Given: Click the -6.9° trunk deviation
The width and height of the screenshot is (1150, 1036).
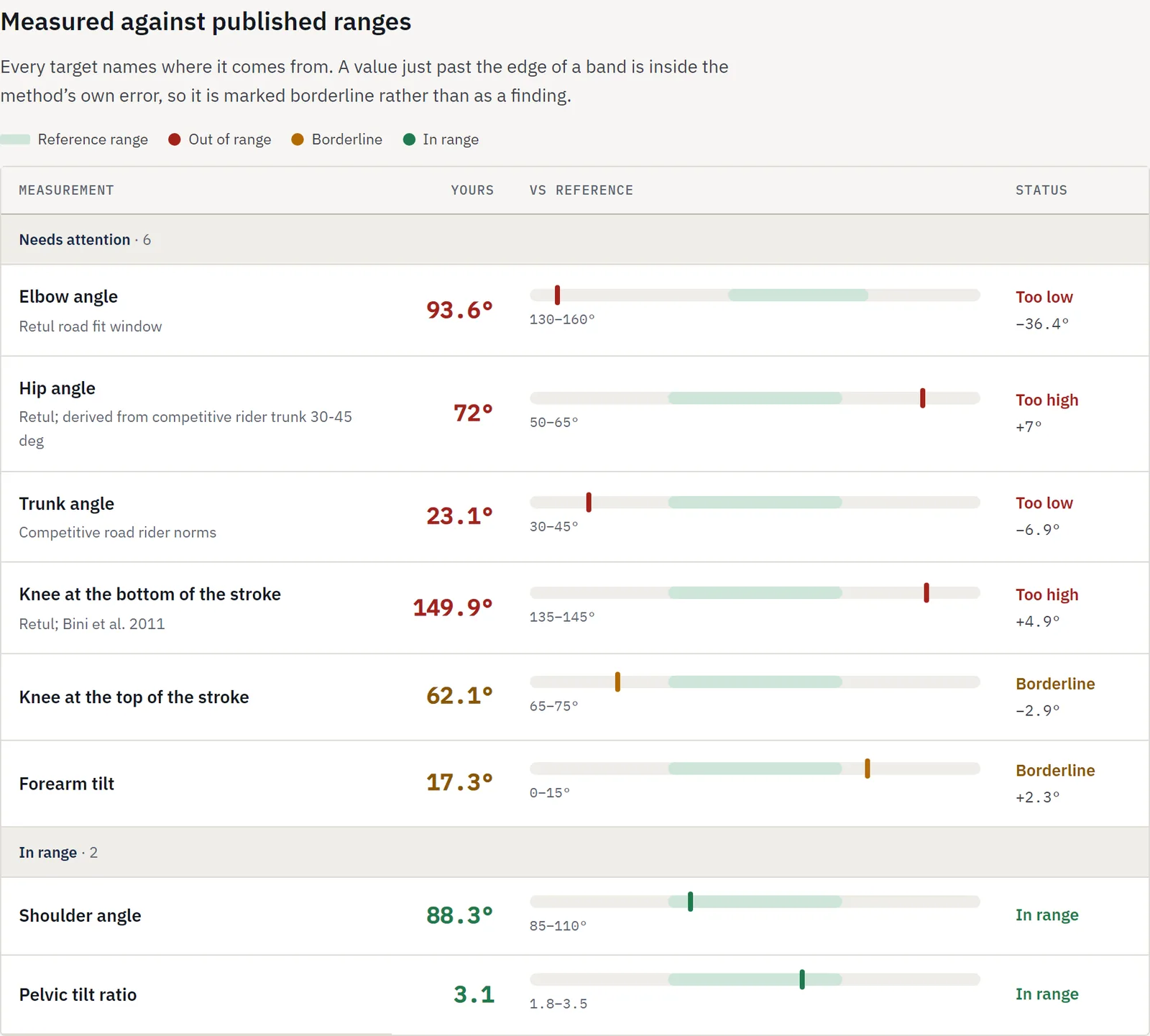Looking at the screenshot, I should [1037, 530].
